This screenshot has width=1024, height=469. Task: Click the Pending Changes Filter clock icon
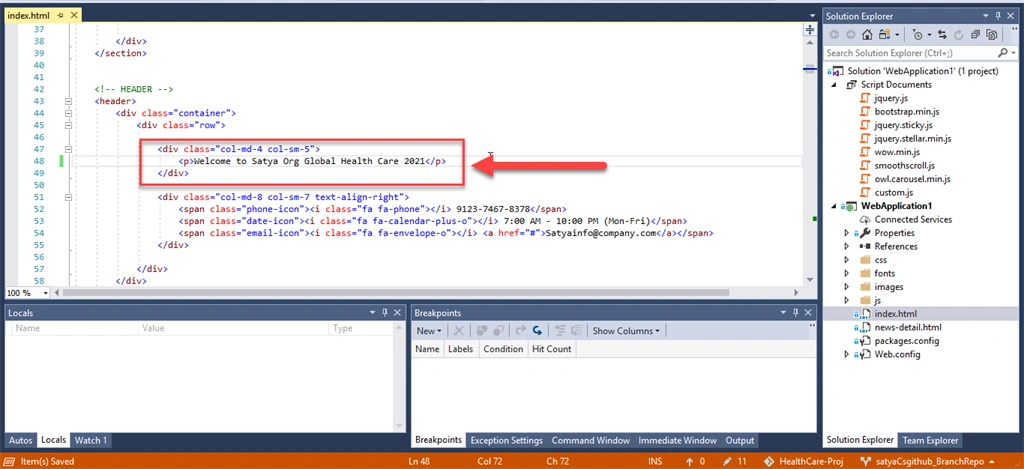click(x=917, y=35)
